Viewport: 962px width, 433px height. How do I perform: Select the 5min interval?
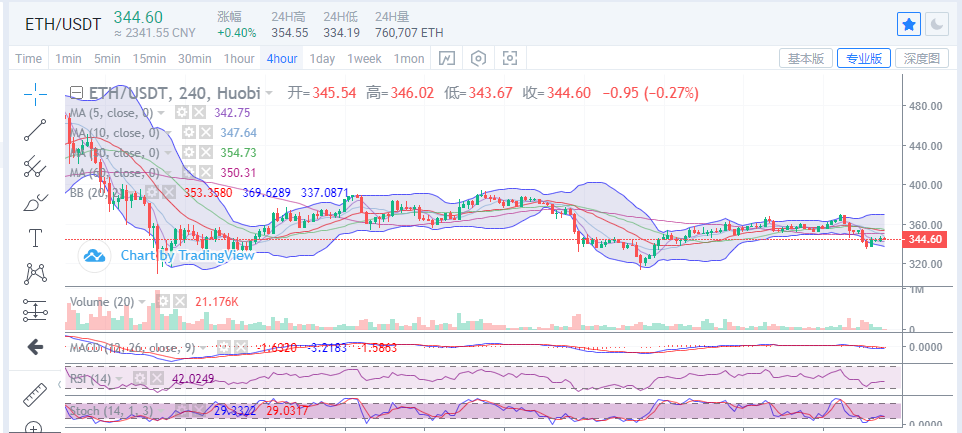[107, 59]
